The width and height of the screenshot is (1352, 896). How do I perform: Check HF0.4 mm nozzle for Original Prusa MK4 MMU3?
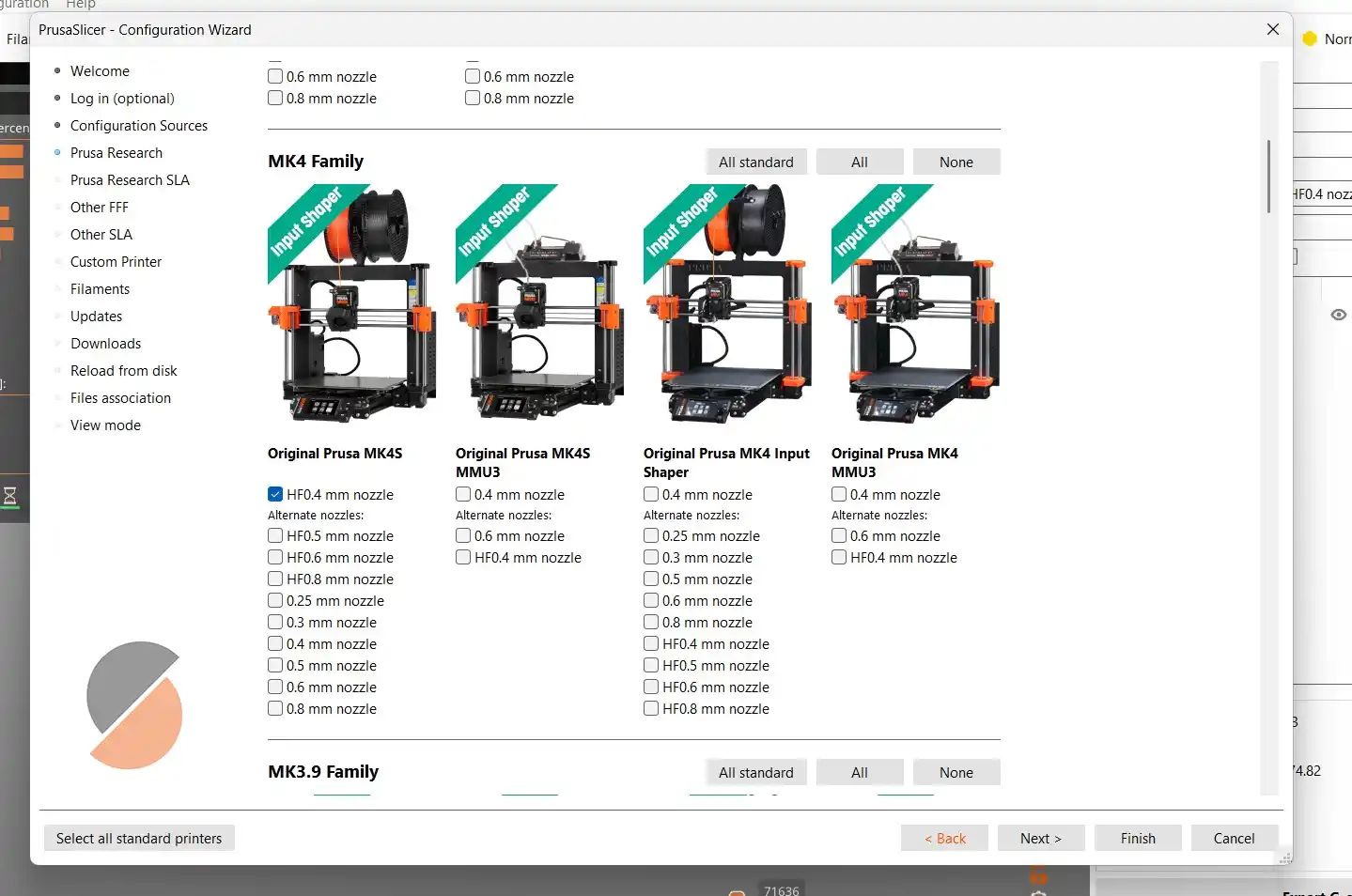(839, 557)
